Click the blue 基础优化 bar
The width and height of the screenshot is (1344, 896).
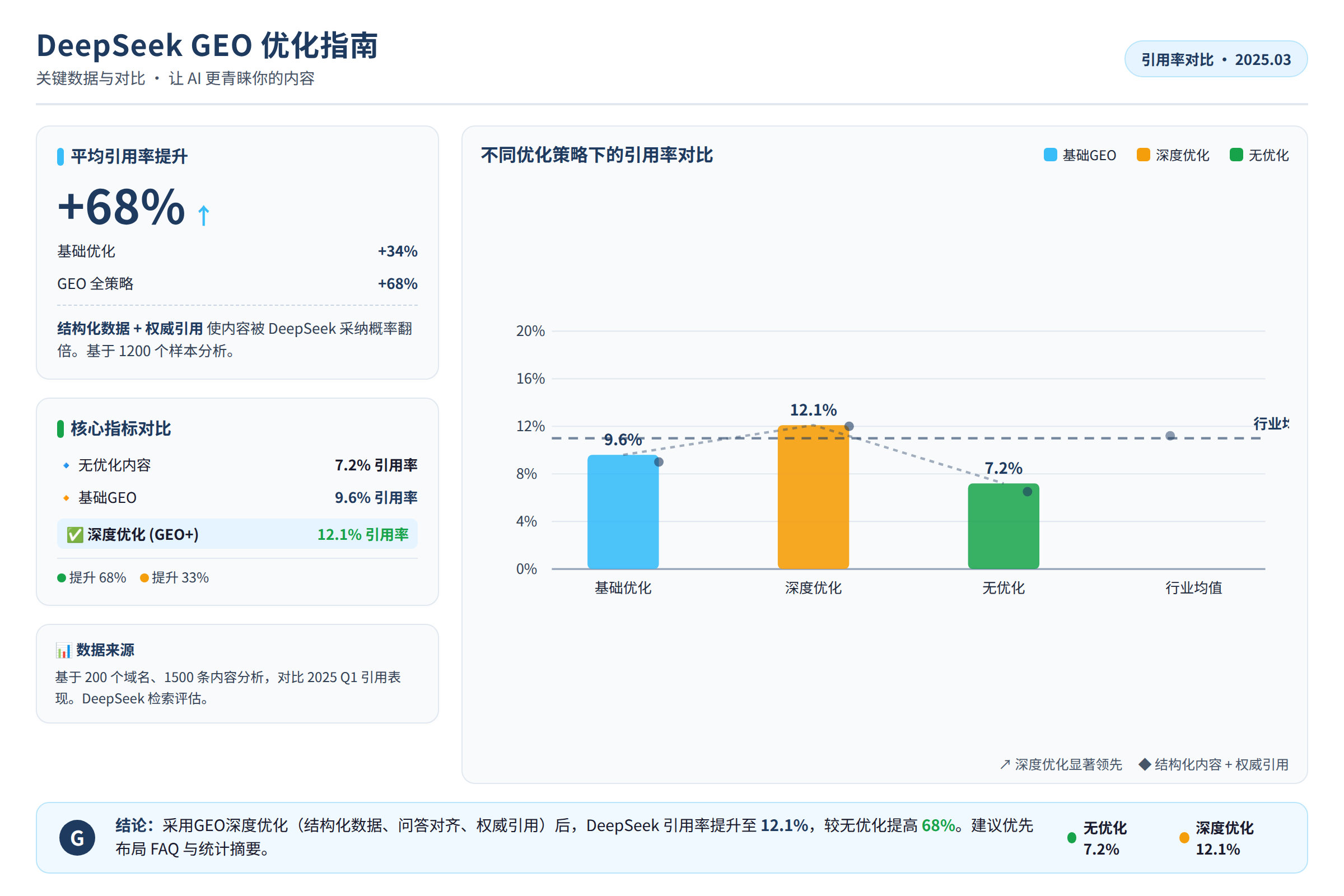(623, 512)
